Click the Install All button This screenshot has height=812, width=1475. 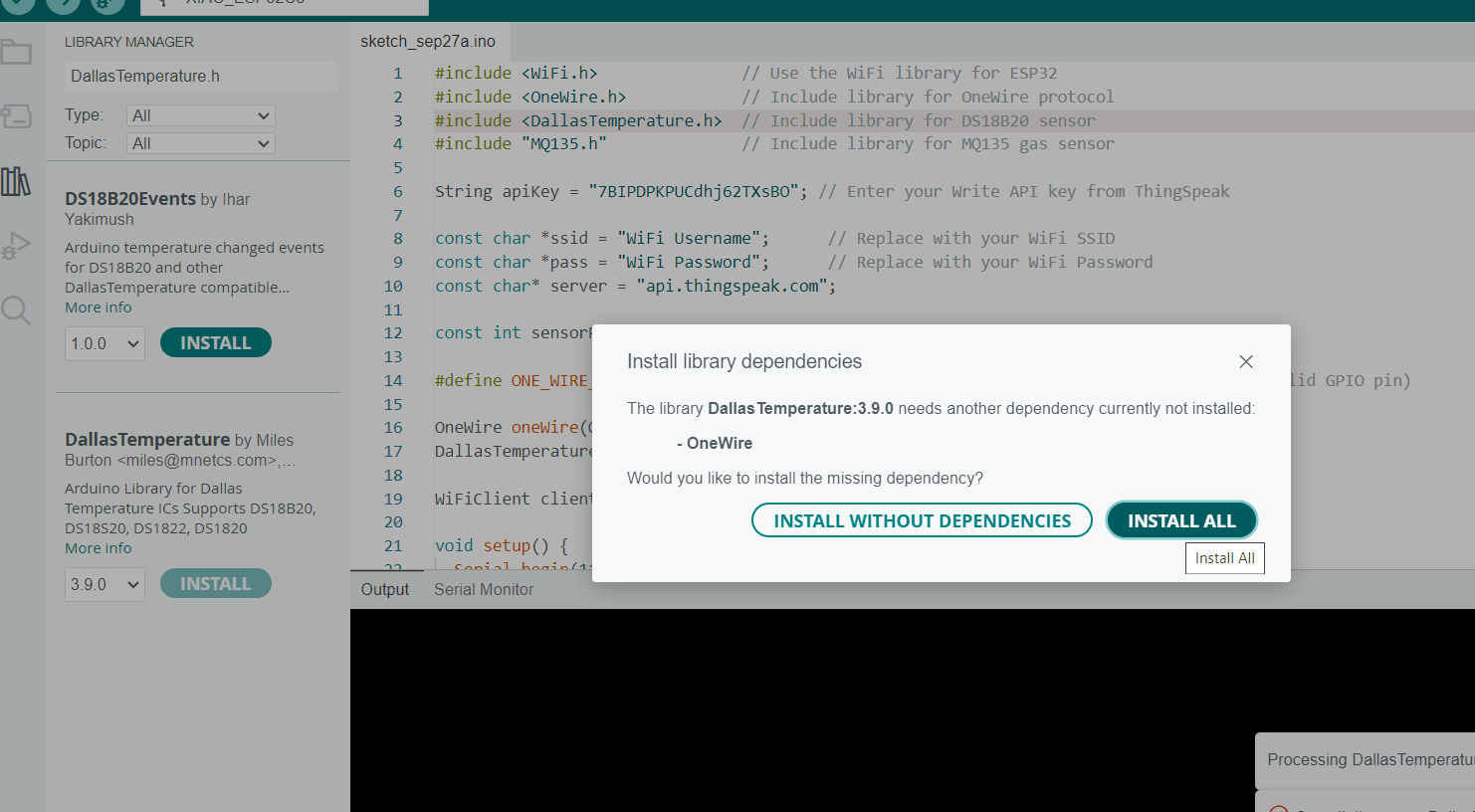coord(1181,520)
